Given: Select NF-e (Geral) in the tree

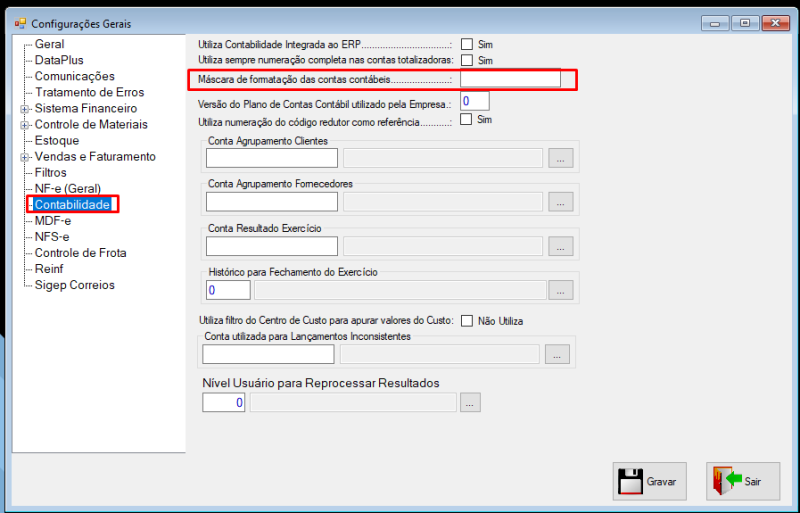Looking at the screenshot, I should pyautogui.click(x=68, y=189).
